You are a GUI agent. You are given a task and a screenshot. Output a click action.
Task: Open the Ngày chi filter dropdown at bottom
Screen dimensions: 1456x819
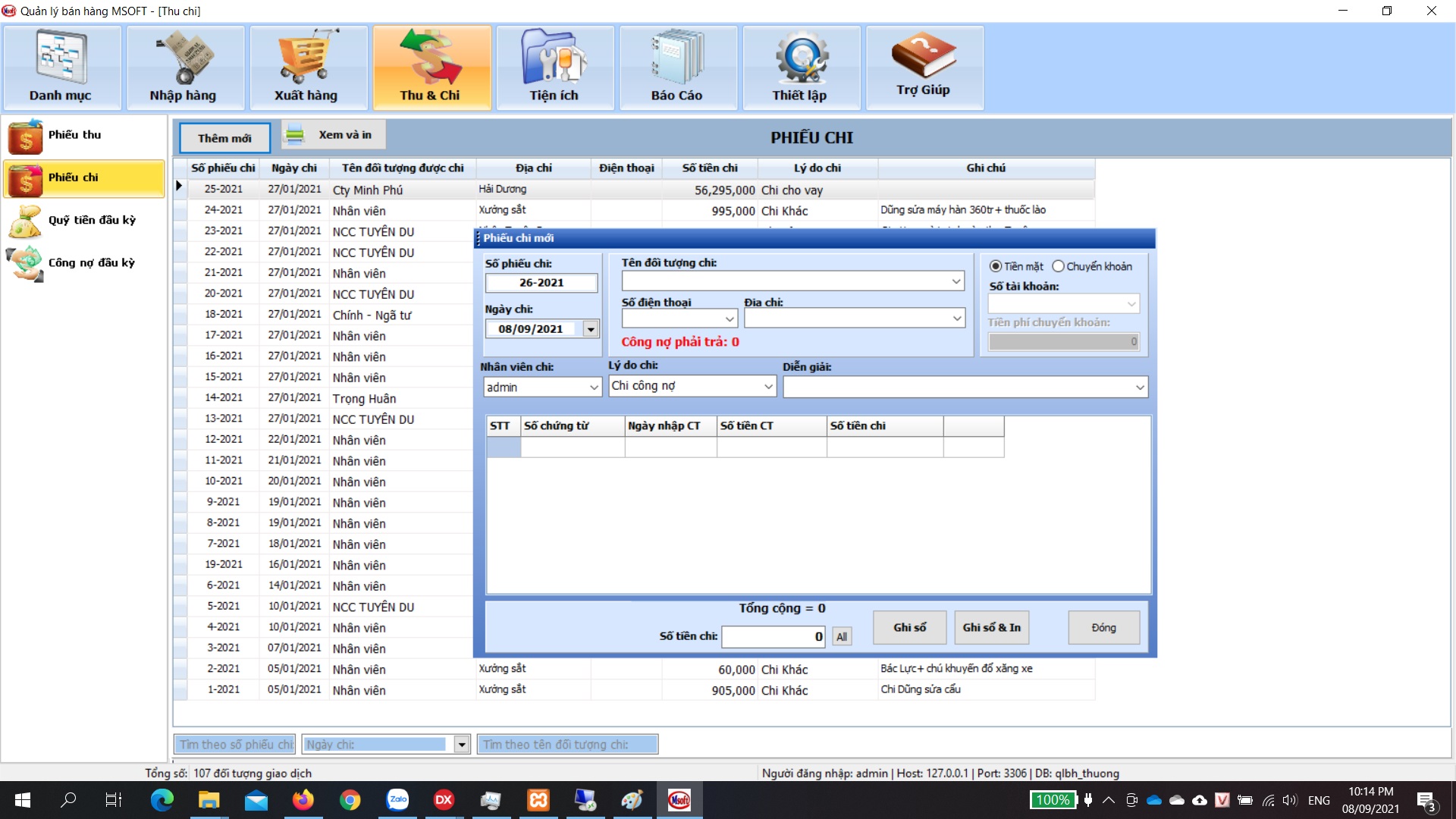462,745
